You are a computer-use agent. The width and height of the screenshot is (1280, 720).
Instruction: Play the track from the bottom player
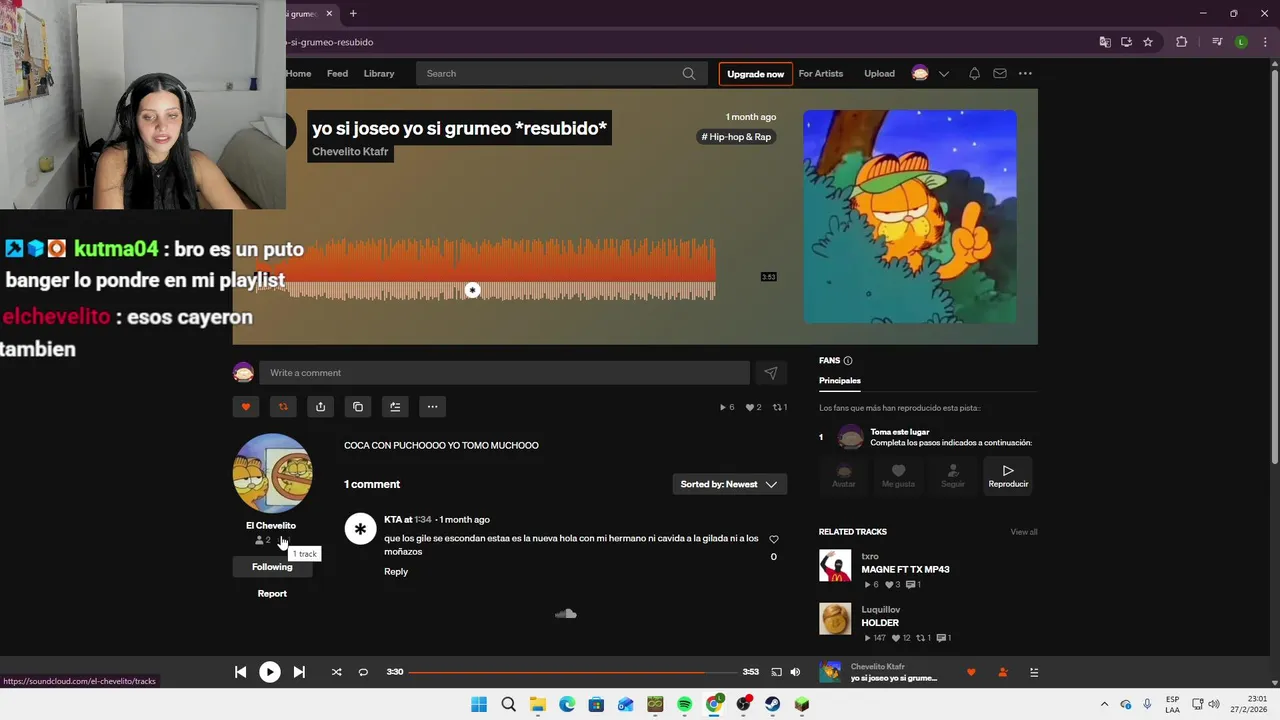click(270, 672)
